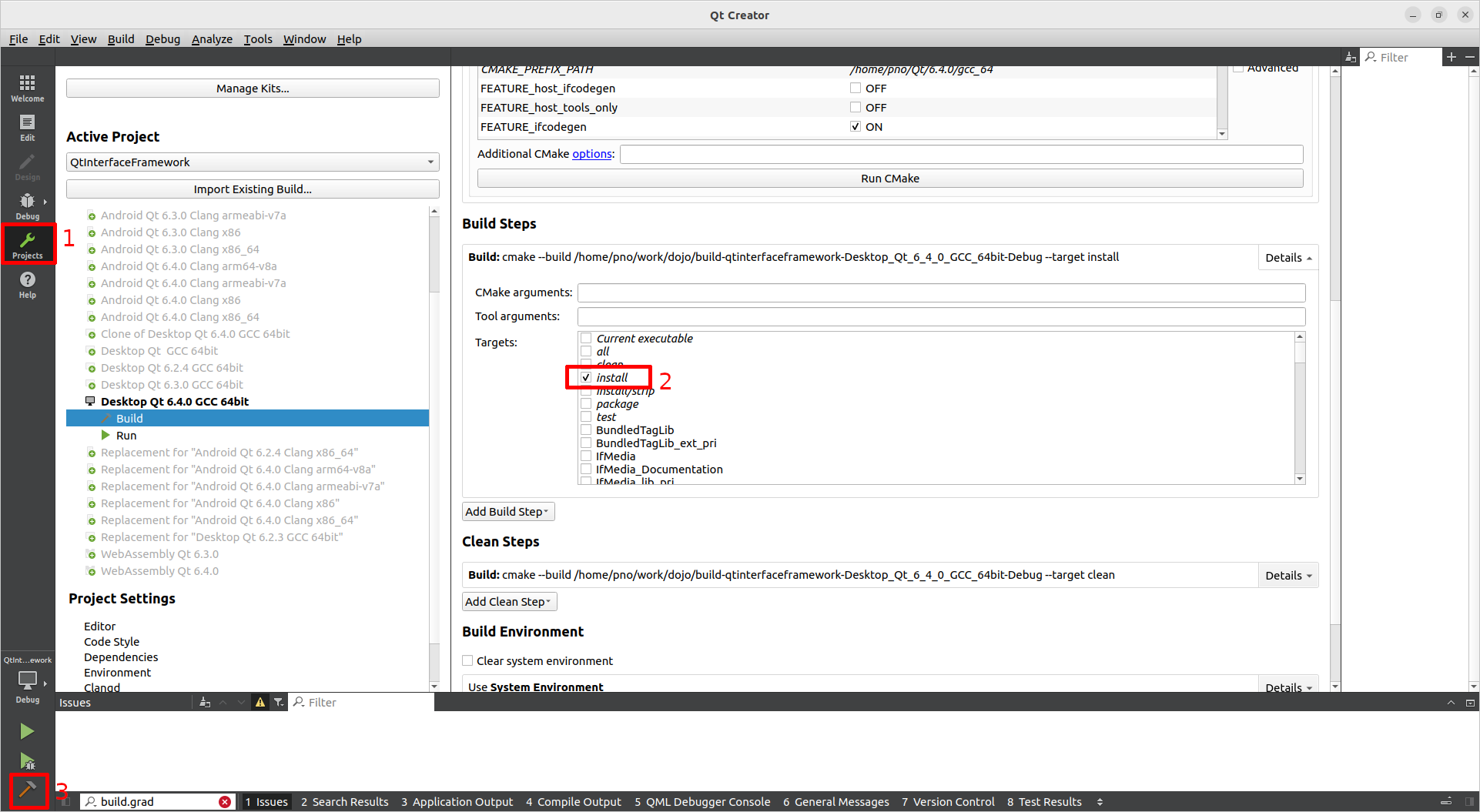Switch to Application Output tab
This screenshot has height=812, width=1480.
[x=457, y=802]
